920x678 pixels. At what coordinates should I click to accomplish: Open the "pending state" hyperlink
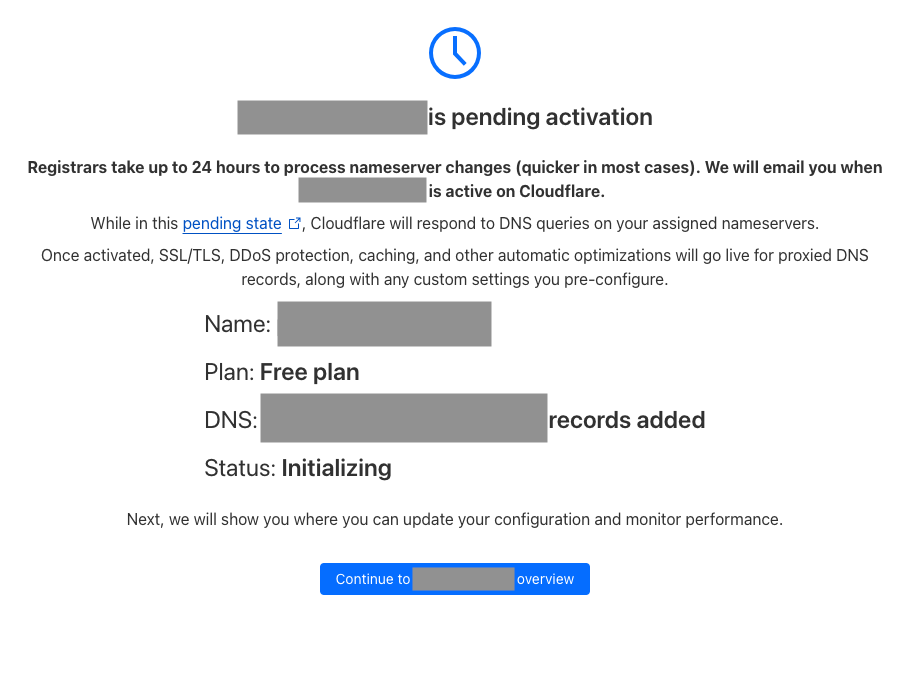coord(232,224)
